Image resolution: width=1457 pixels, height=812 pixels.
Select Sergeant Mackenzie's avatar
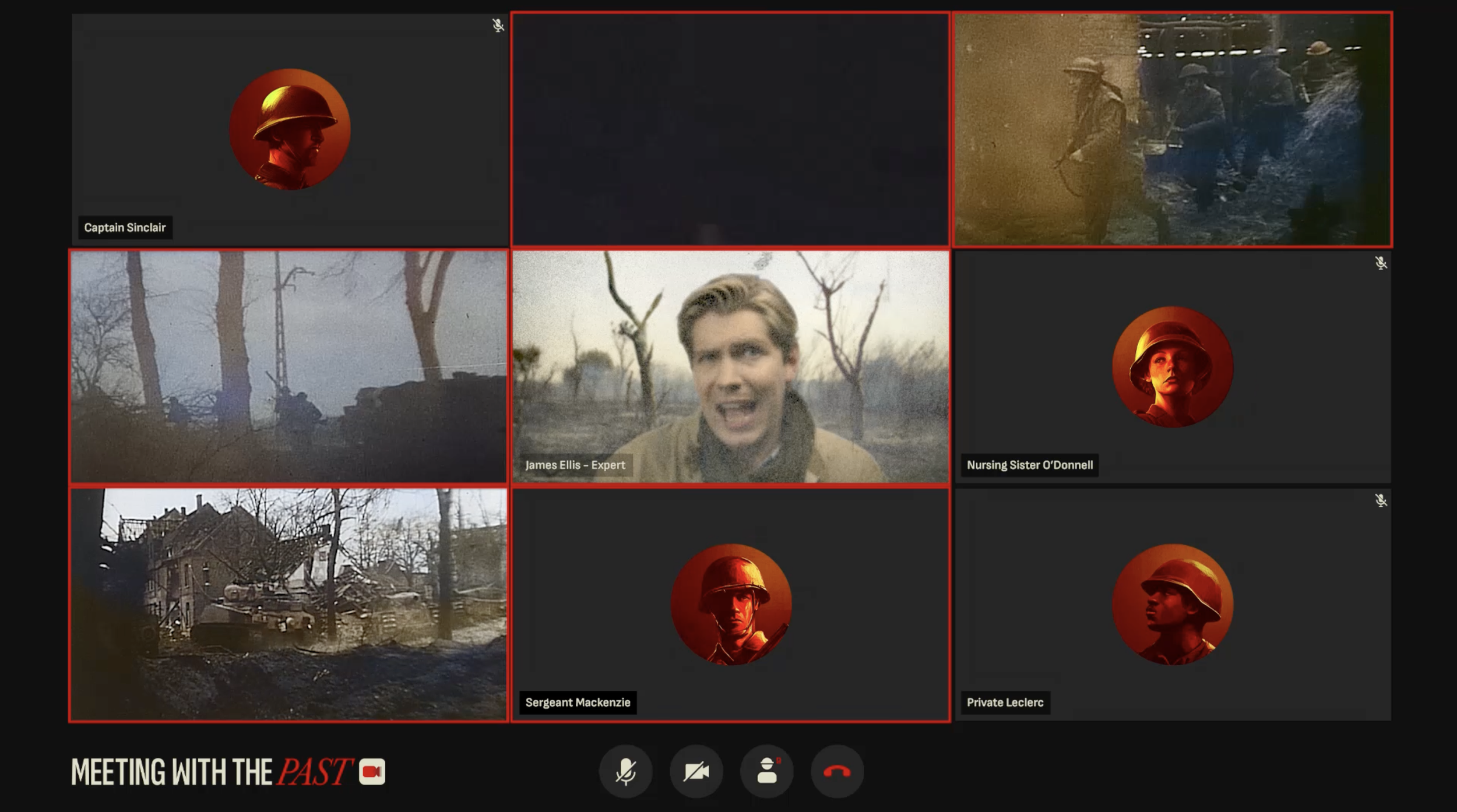[x=731, y=605]
